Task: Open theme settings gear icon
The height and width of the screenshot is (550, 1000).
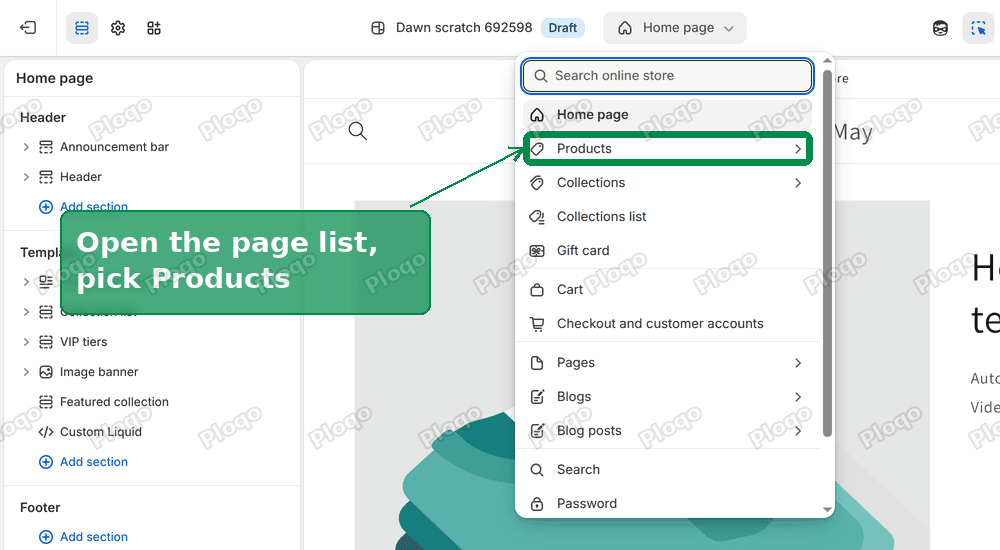Action: point(118,28)
